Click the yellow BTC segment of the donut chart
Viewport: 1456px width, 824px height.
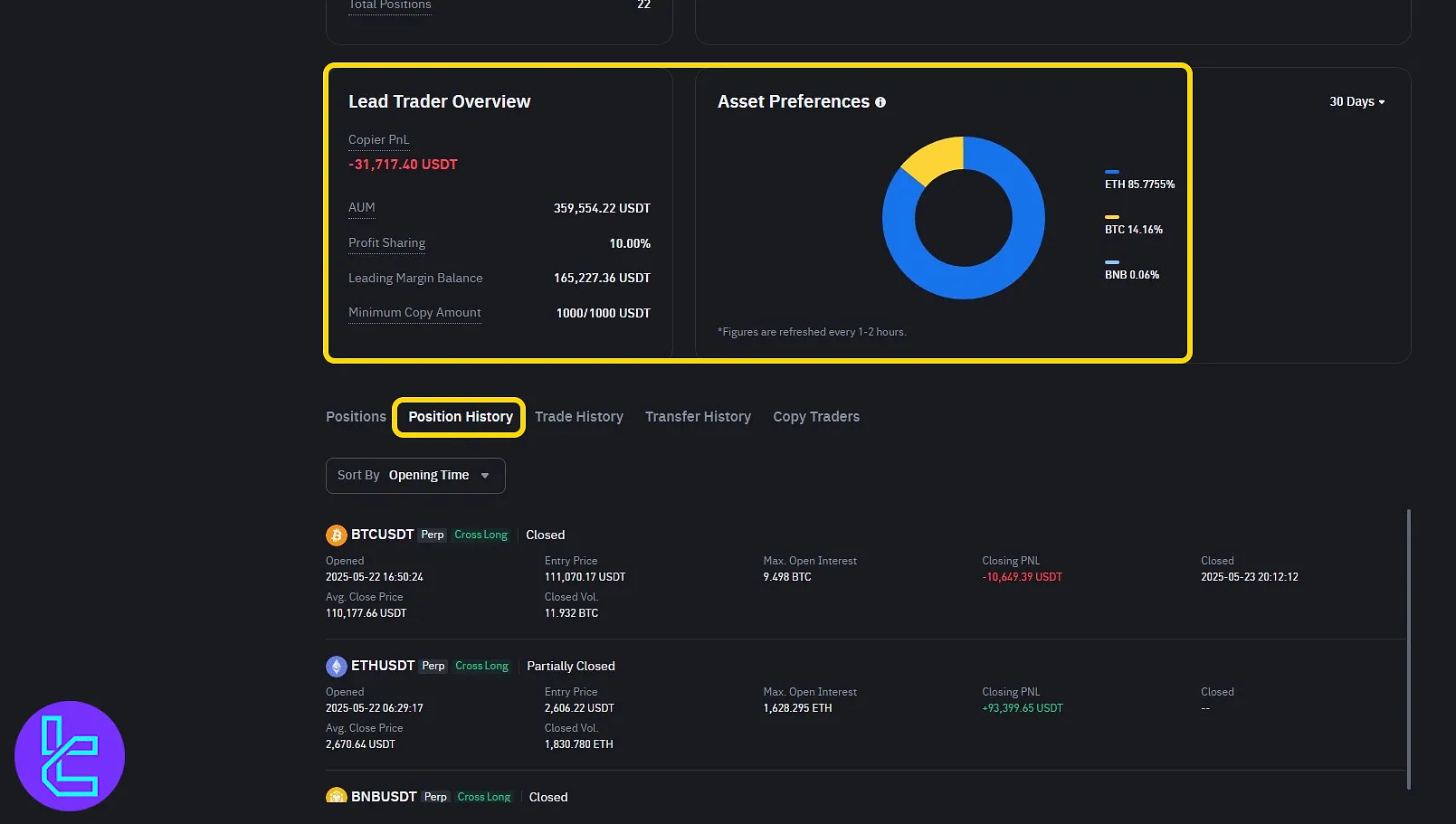[x=936, y=157]
